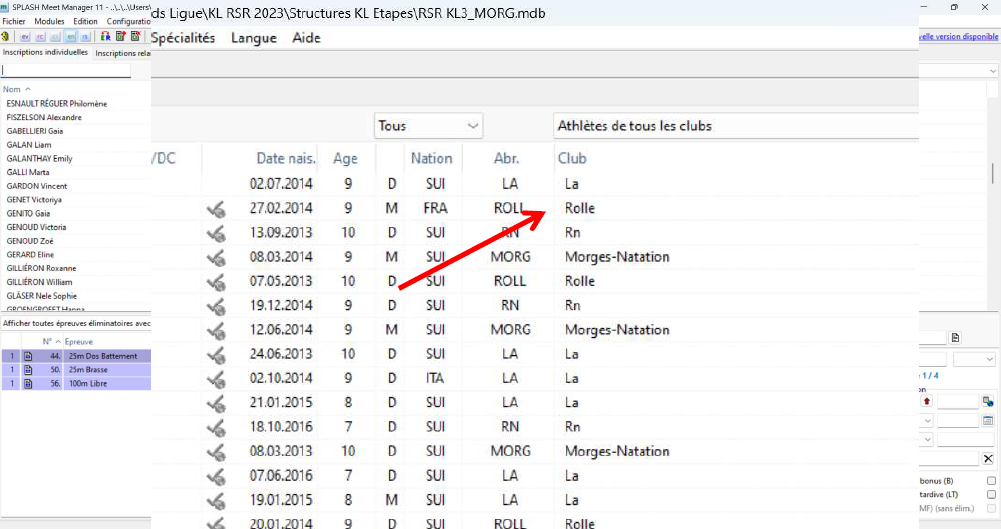Screen dimensions: 1001x529
Task: Click the athlete name search field
Action: [66, 71]
